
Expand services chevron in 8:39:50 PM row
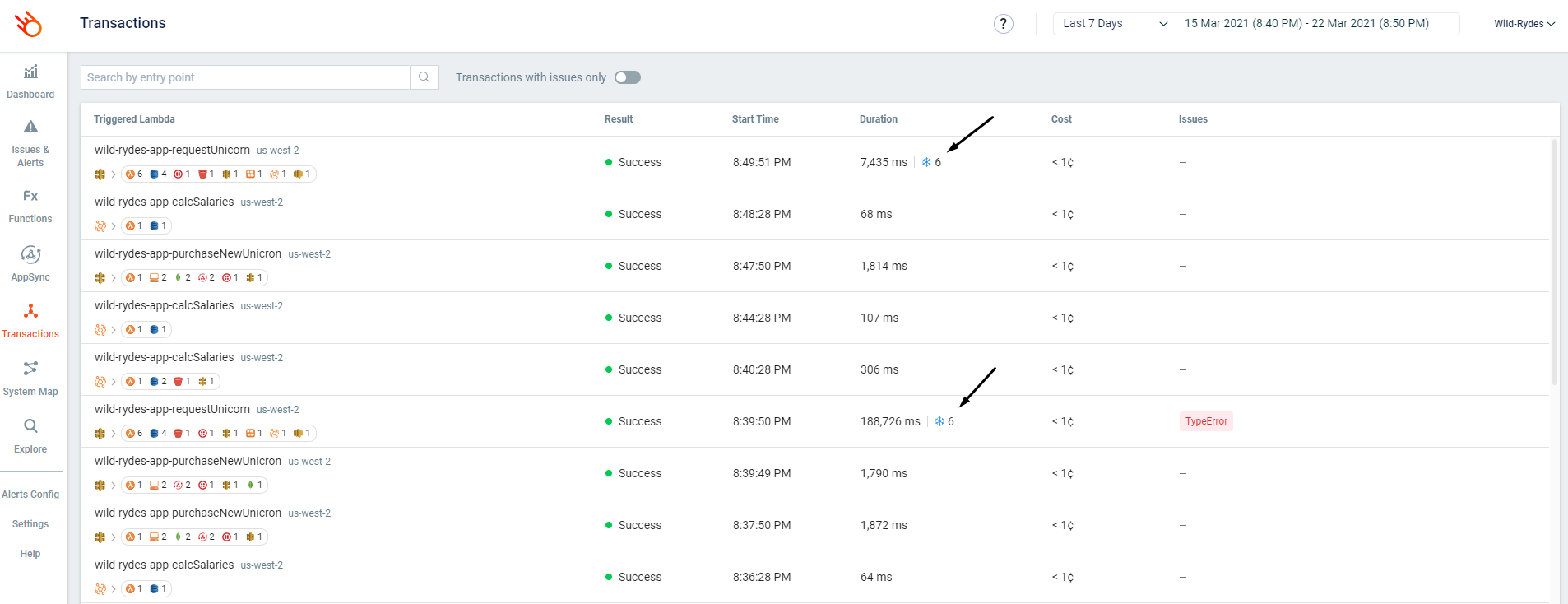(114, 434)
